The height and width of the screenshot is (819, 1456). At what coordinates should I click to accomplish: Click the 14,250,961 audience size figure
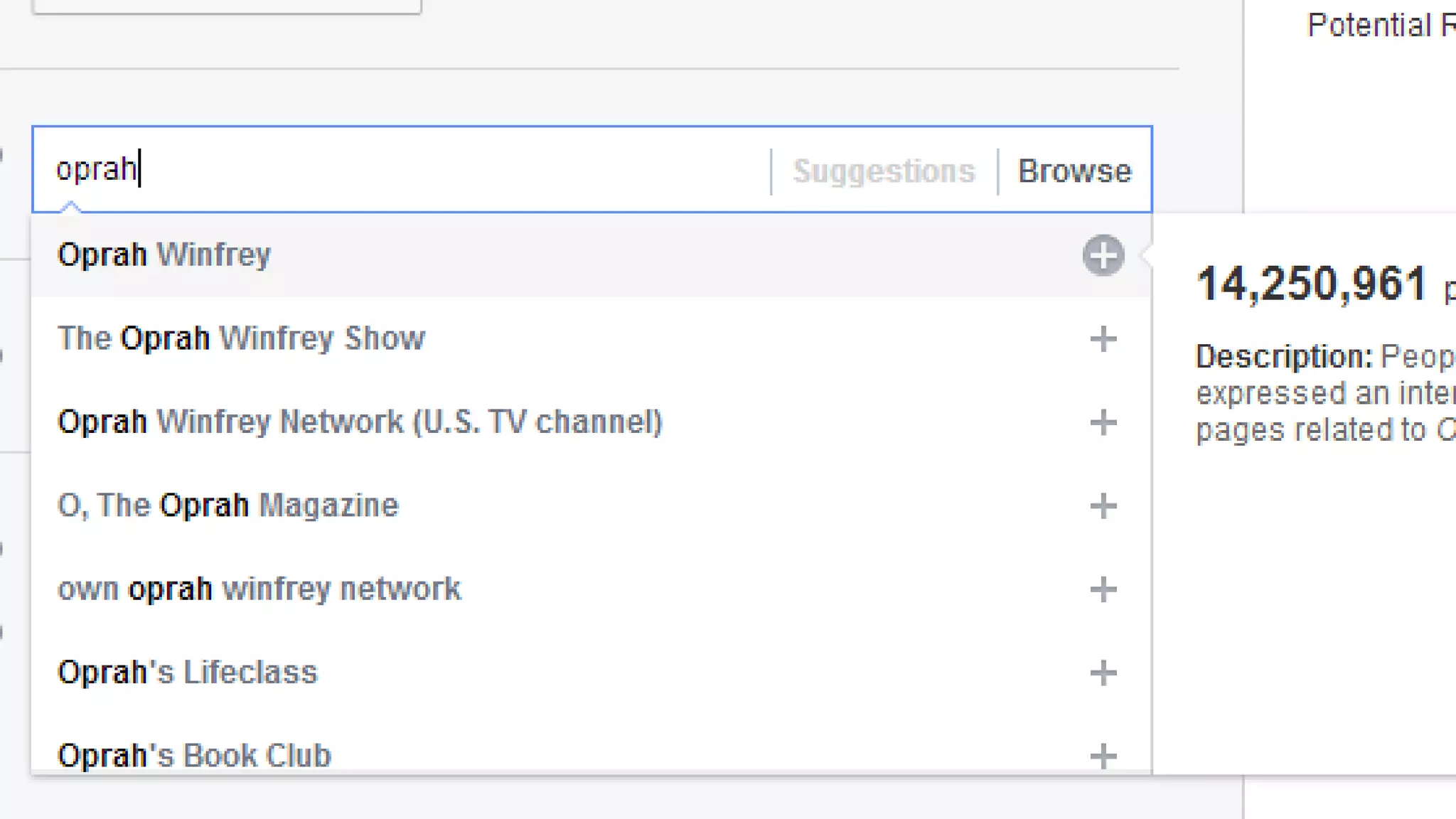pyautogui.click(x=1312, y=284)
